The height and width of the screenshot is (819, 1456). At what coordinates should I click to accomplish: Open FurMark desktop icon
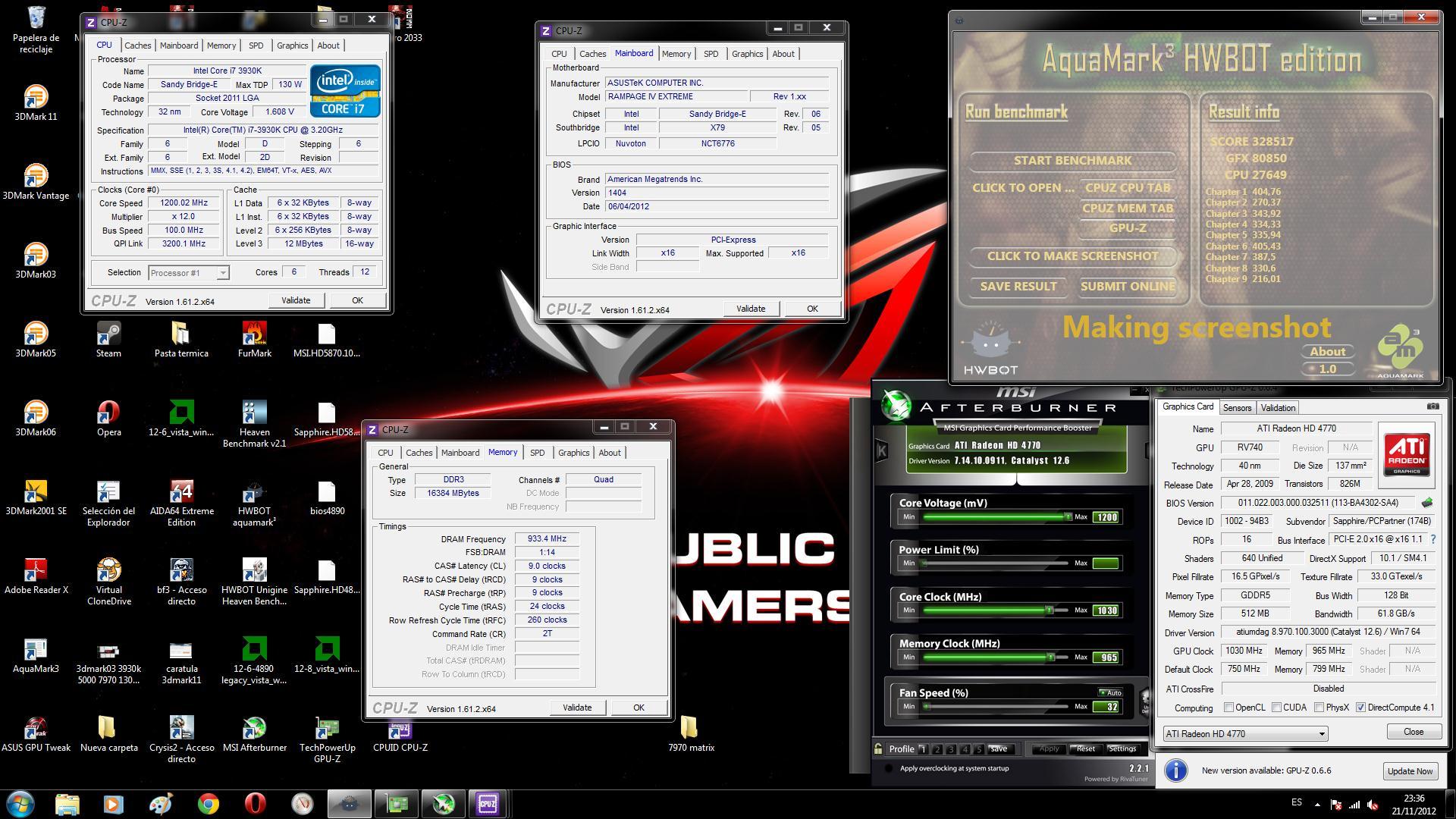click(254, 339)
